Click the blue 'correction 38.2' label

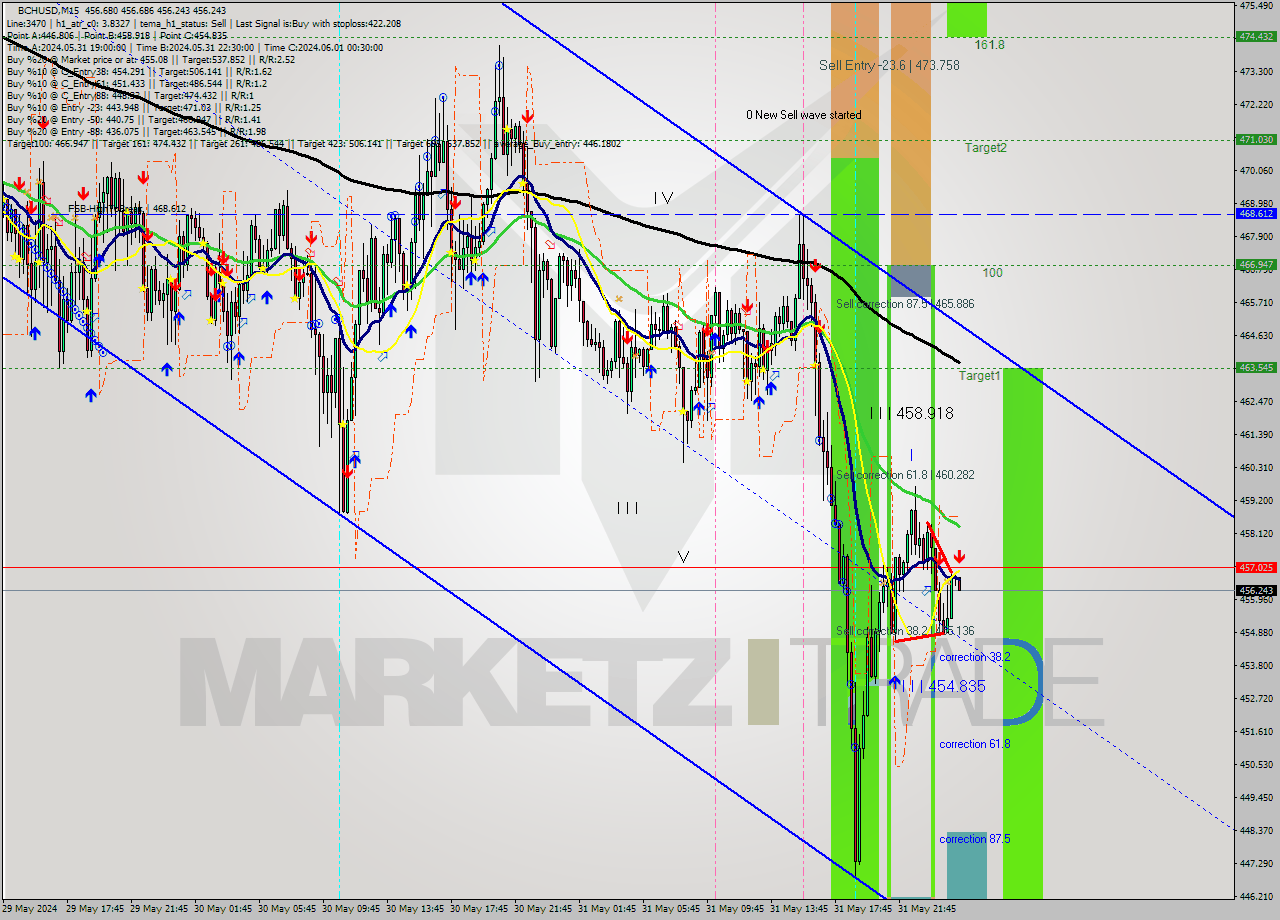point(974,657)
